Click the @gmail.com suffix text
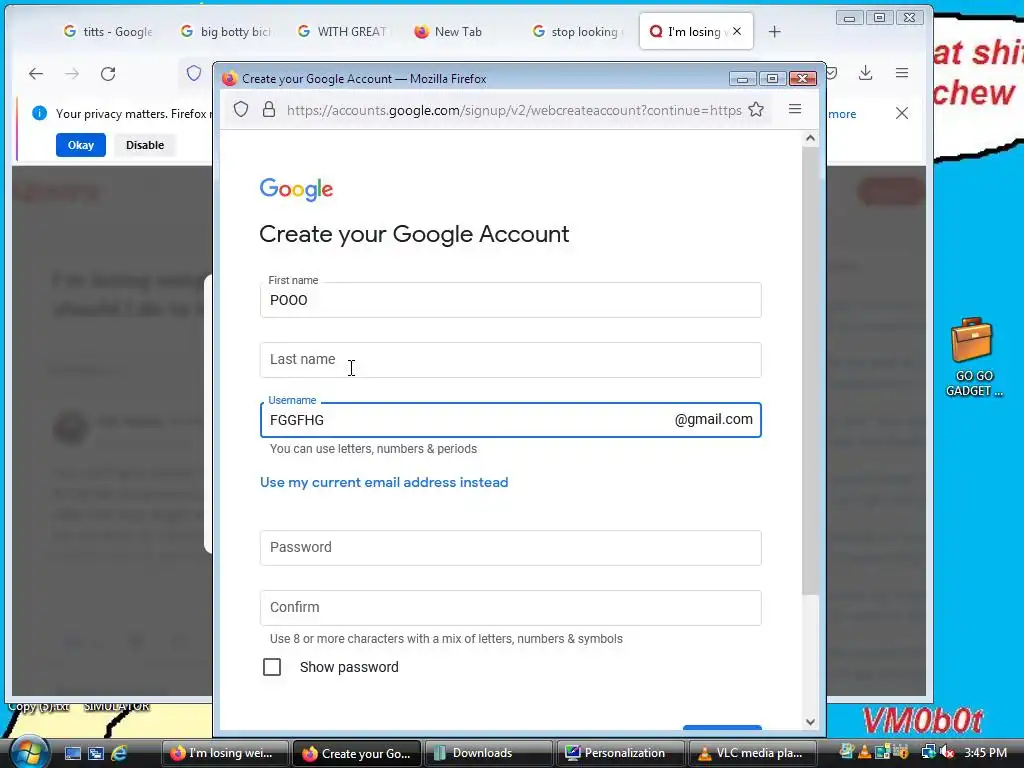1024x768 pixels. click(713, 419)
